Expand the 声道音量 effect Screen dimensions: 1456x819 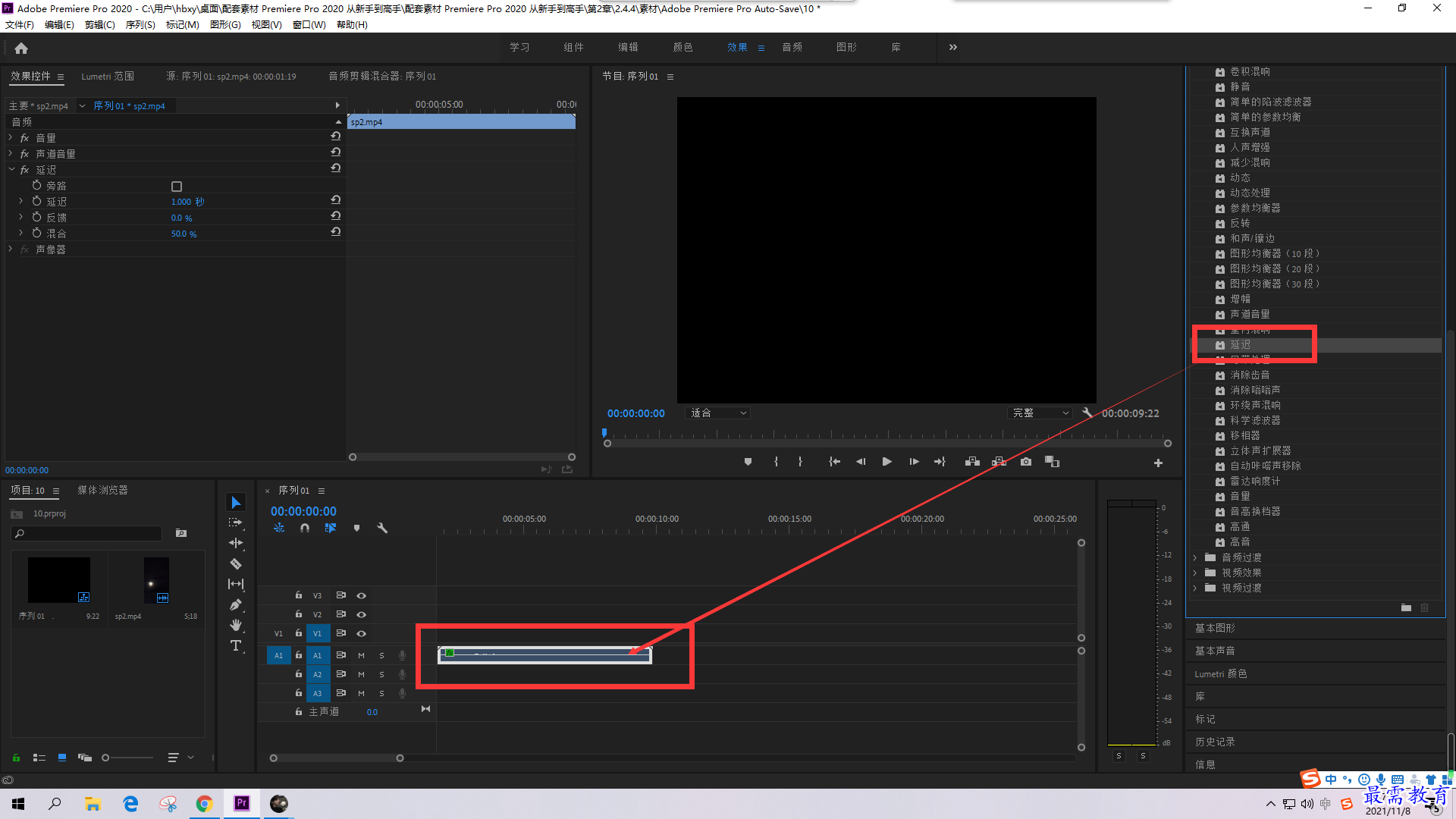pos(11,154)
